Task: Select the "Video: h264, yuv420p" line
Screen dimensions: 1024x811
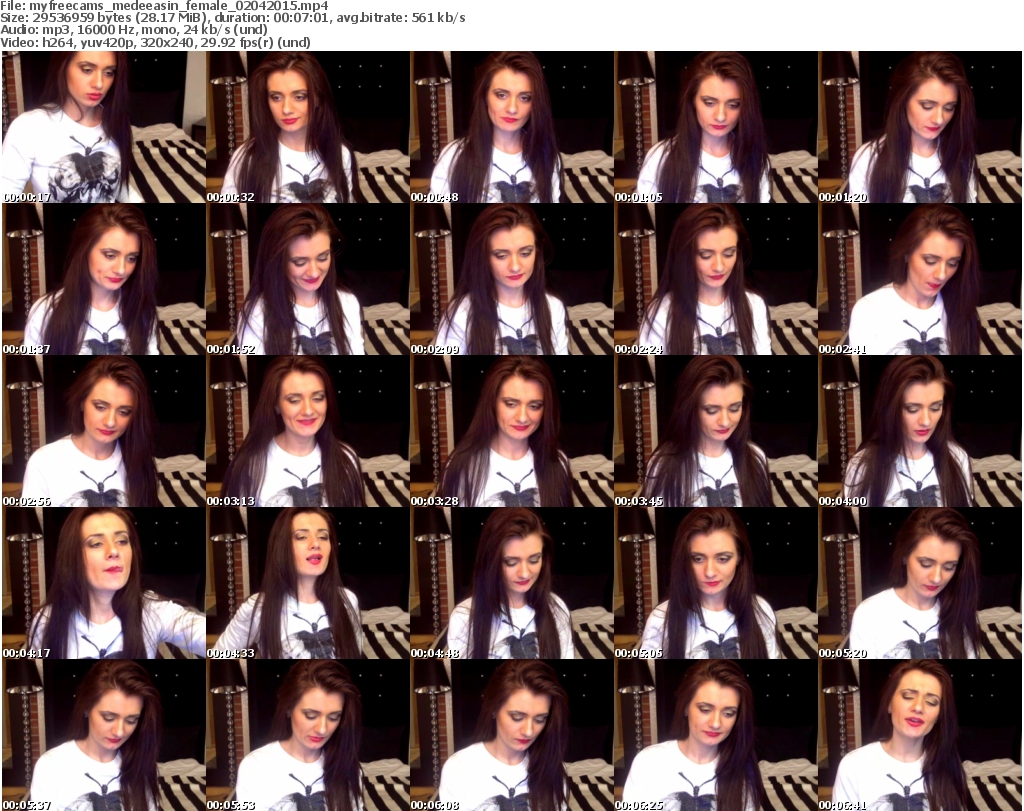Action: coord(155,42)
